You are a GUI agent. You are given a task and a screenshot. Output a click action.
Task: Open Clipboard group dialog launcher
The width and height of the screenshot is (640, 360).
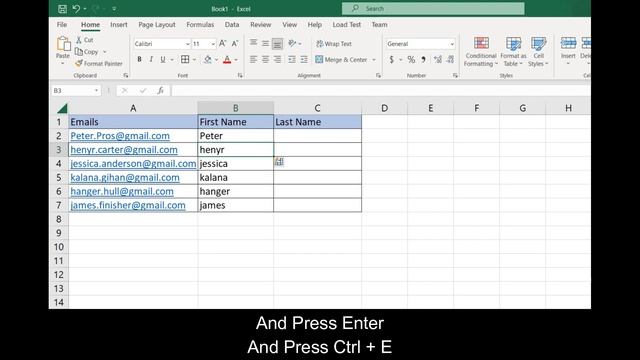pyautogui.click(x=126, y=76)
